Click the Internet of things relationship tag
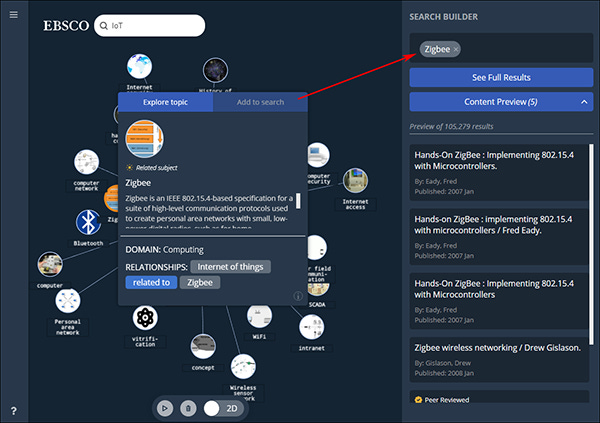Viewport: 600px width, 423px height. pyautogui.click(x=230, y=267)
